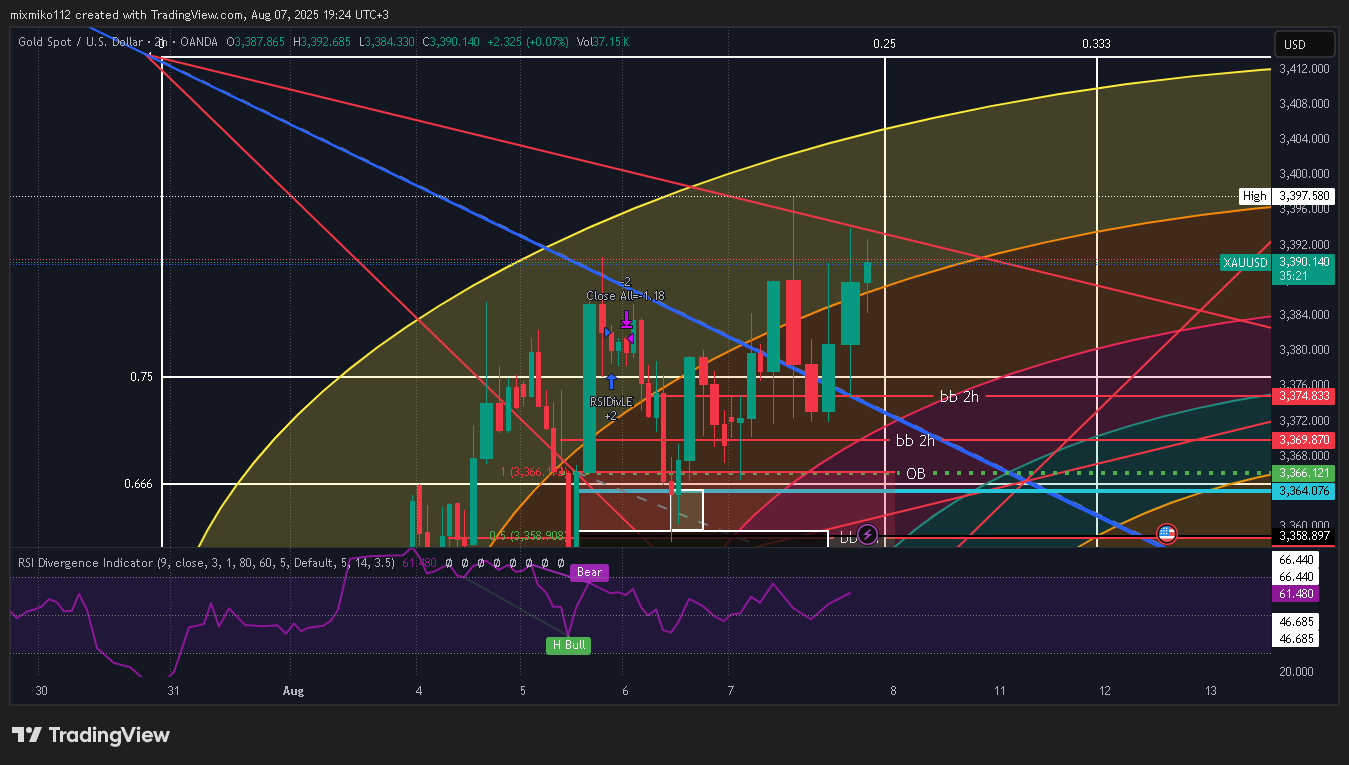Click the Gold Spot / U.S. Dollar symbol title
The image size is (1349, 765).
click(82, 42)
